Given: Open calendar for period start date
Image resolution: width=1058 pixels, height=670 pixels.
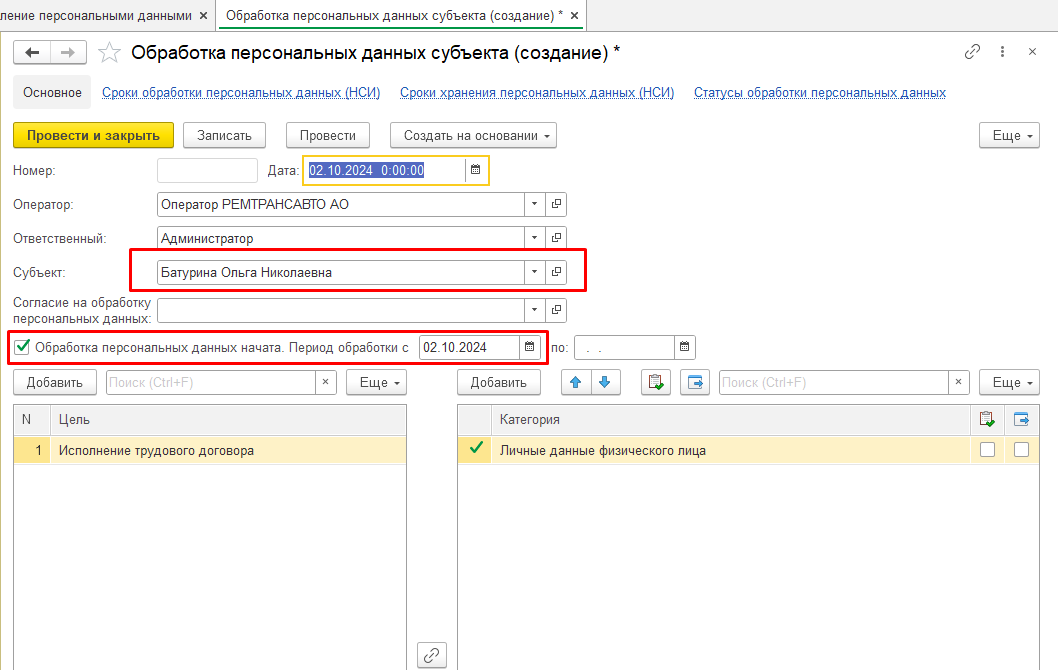Looking at the screenshot, I should pyautogui.click(x=529, y=347).
